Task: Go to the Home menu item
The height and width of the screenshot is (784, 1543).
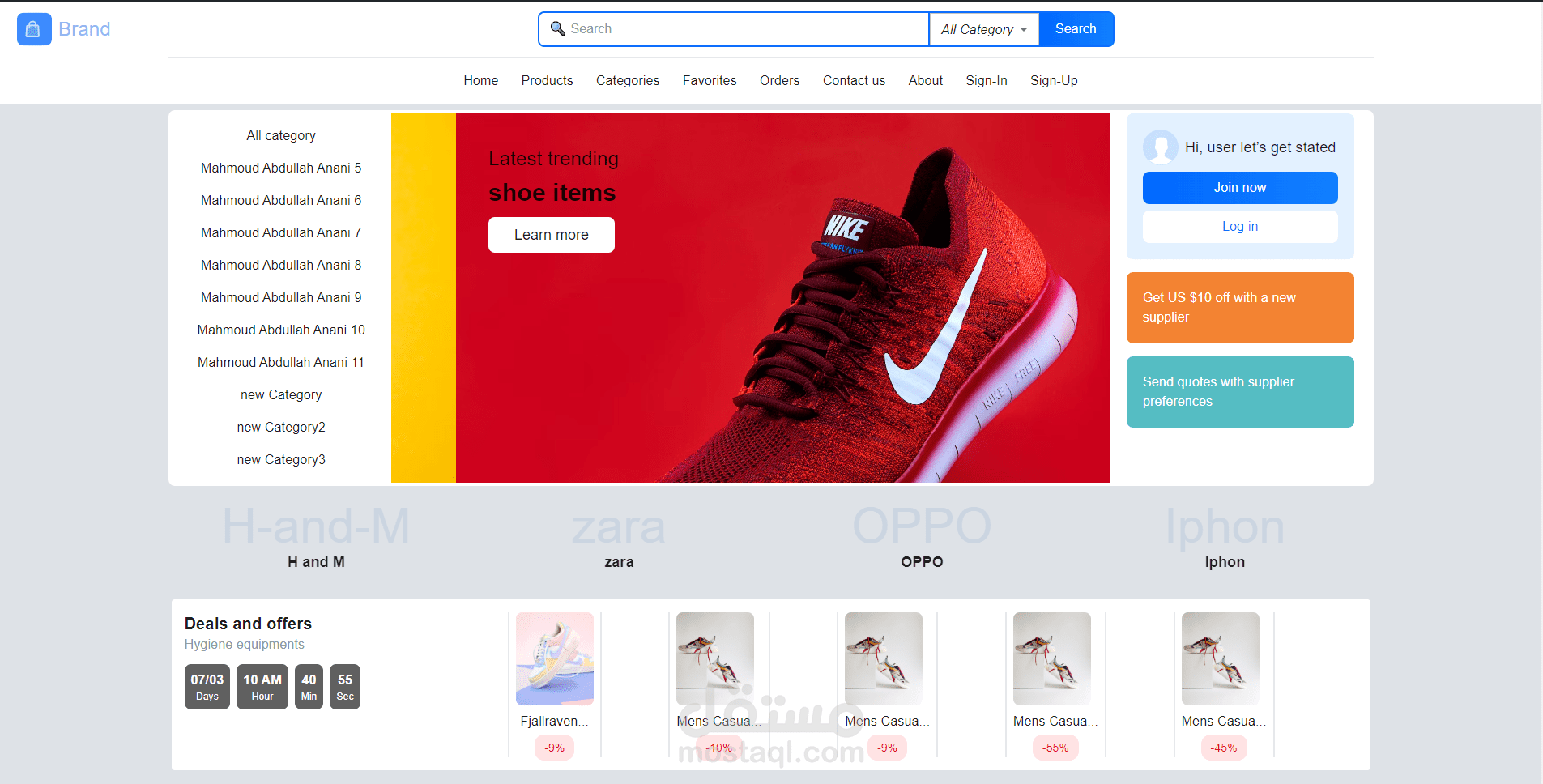Action: (481, 81)
